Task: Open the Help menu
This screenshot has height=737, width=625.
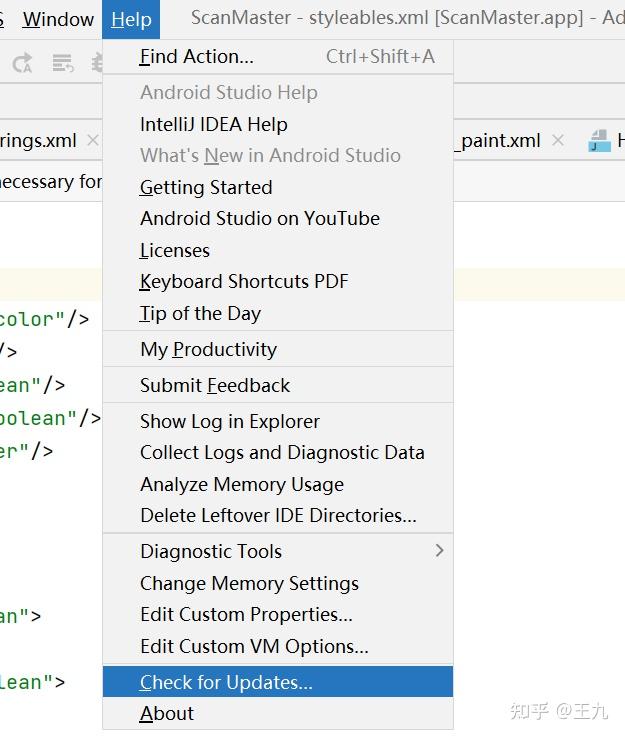Action: coord(131,19)
